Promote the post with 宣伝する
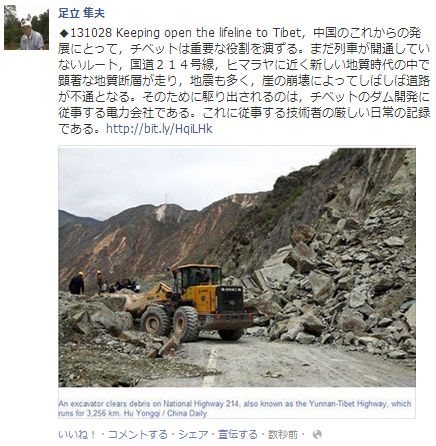 238,434
